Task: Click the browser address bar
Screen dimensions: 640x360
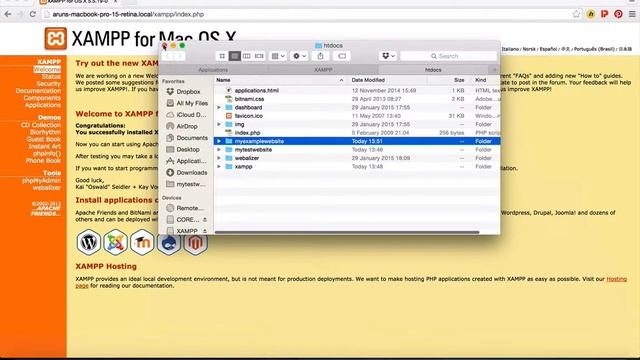Action: coord(306,14)
